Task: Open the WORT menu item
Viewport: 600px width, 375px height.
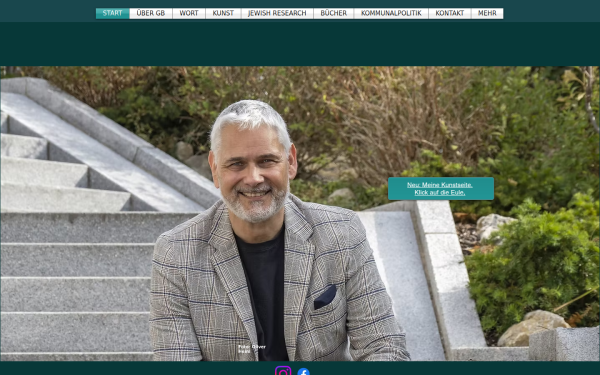Action: point(189,13)
